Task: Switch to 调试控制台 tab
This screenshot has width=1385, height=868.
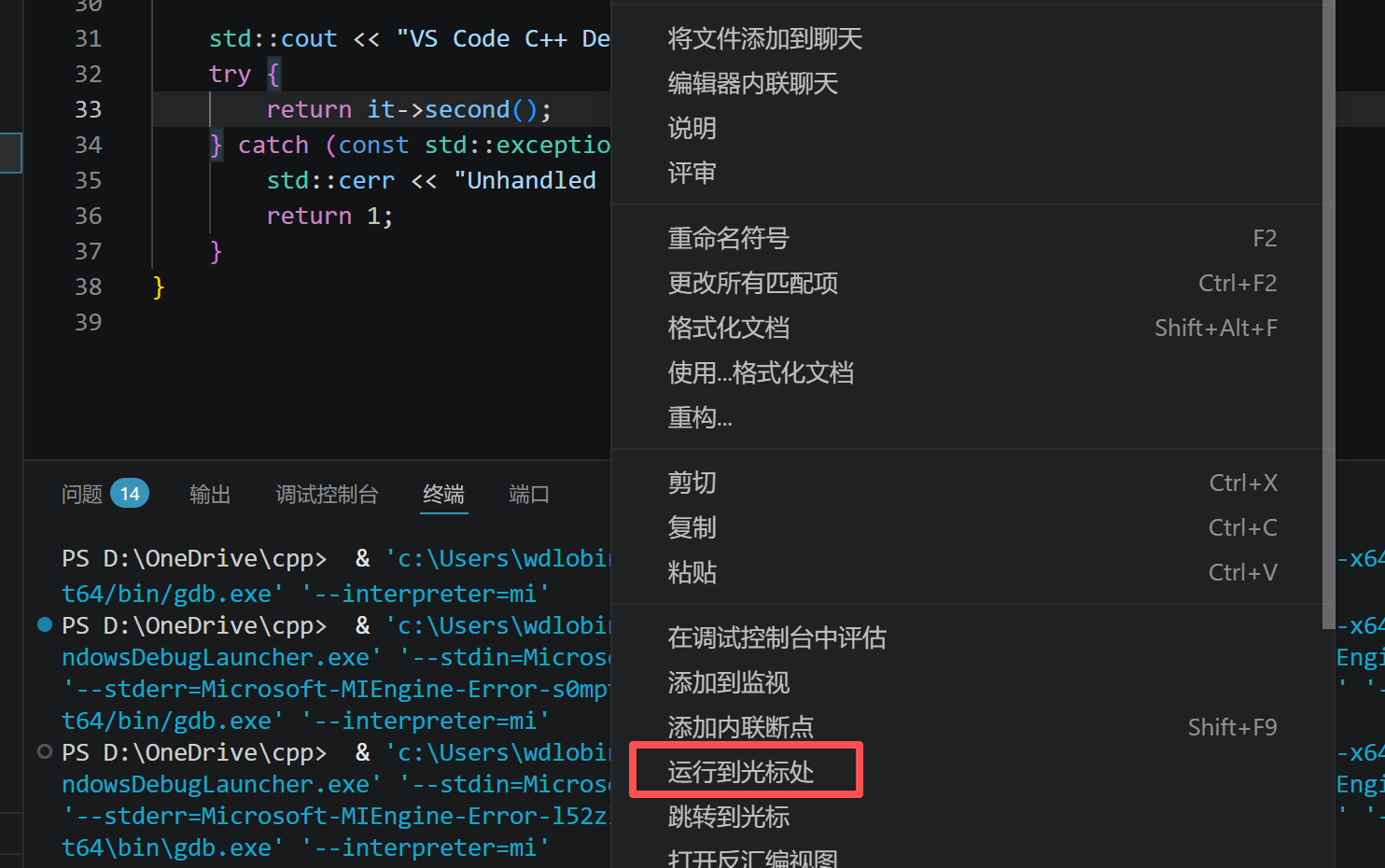Action: tap(327, 494)
